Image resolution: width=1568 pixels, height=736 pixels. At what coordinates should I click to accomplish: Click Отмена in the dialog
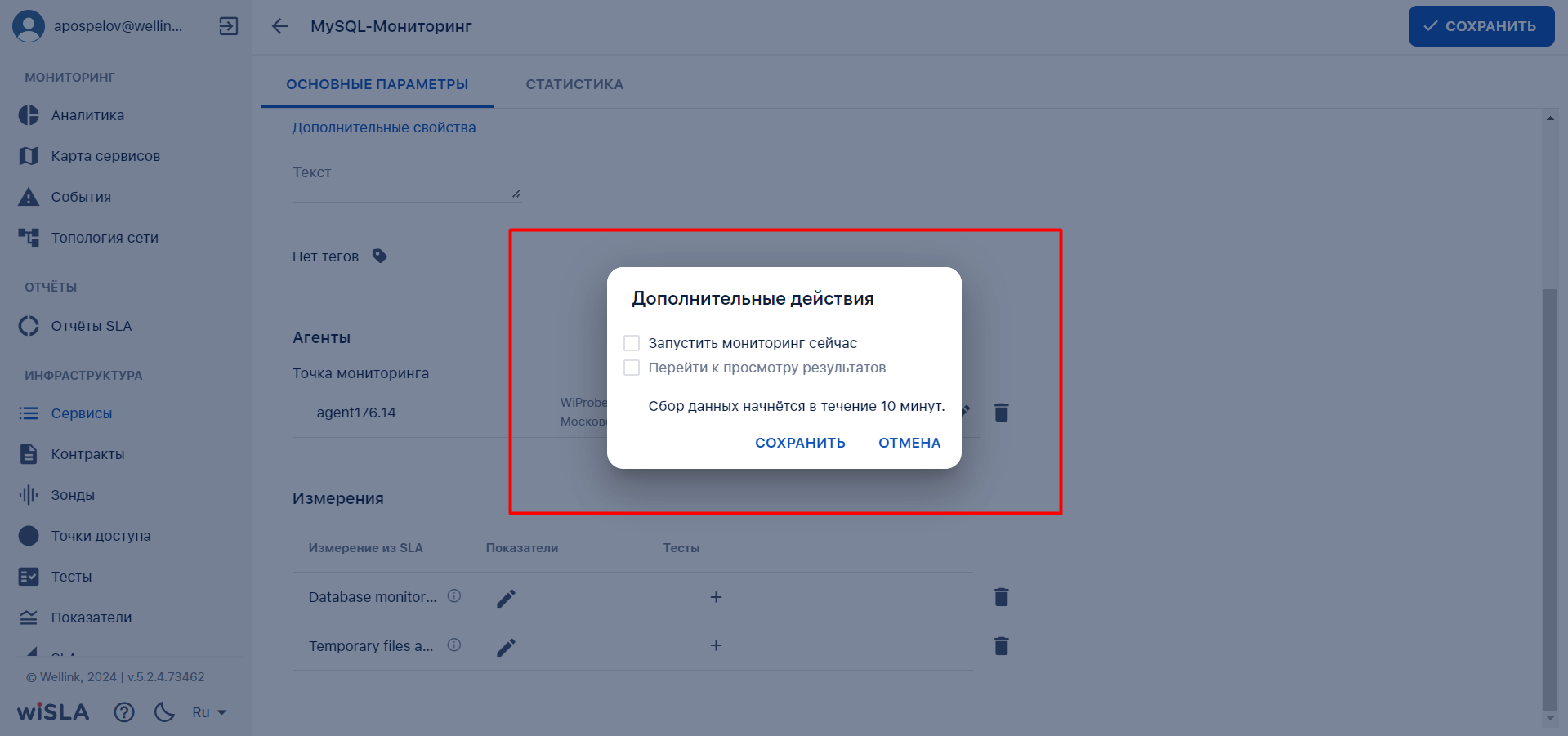click(909, 443)
